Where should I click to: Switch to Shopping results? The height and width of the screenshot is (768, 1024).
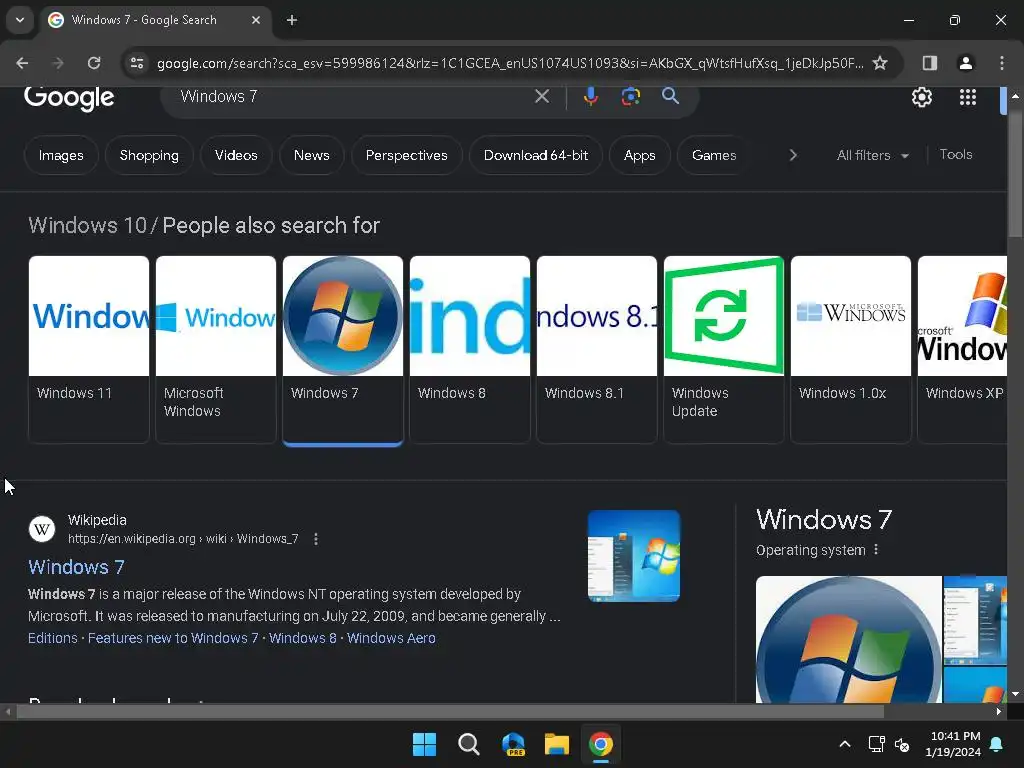pos(149,155)
